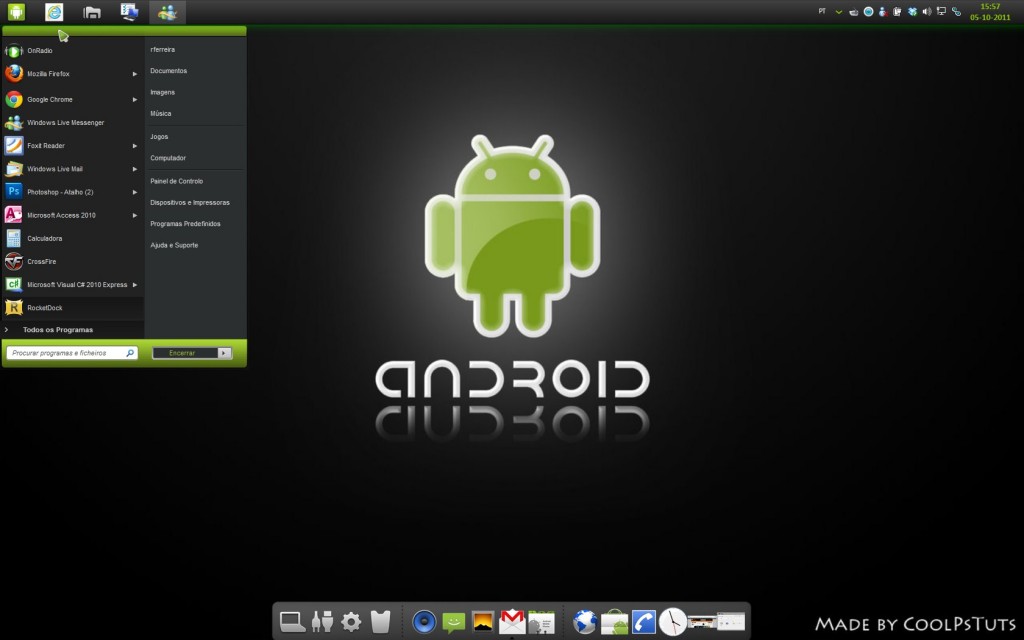The height and width of the screenshot is (640, 1024).
Task: Click the Procurar programas e ficheiros search box
Action: (72, 353)
